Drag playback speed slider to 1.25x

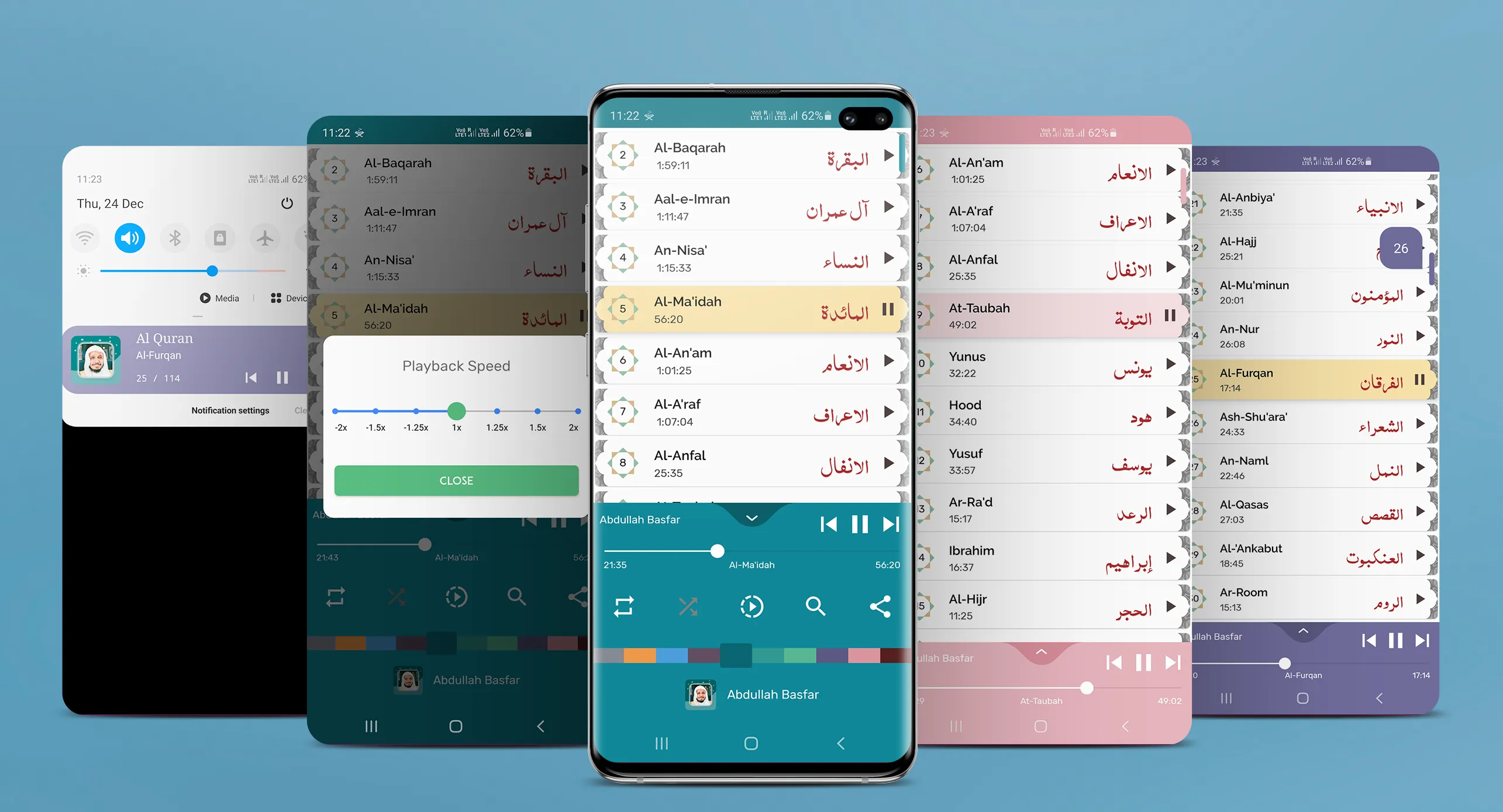497,411
